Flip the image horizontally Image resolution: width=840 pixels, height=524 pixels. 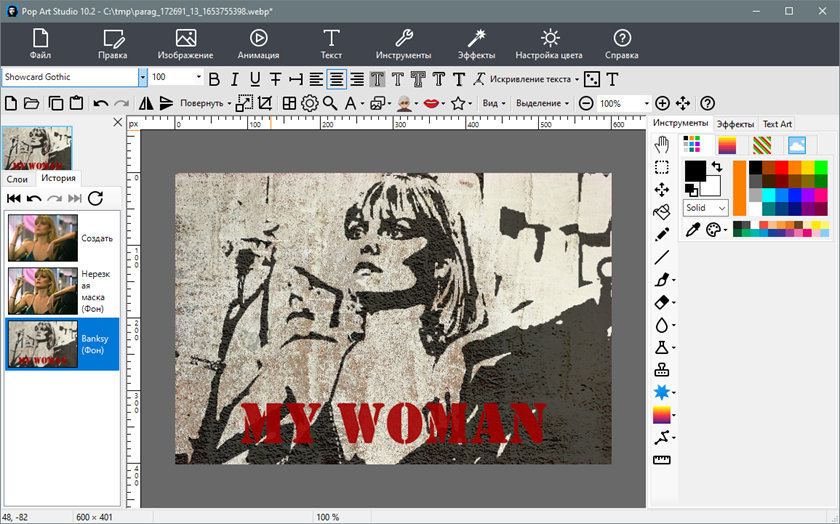[x=146, y=103]
